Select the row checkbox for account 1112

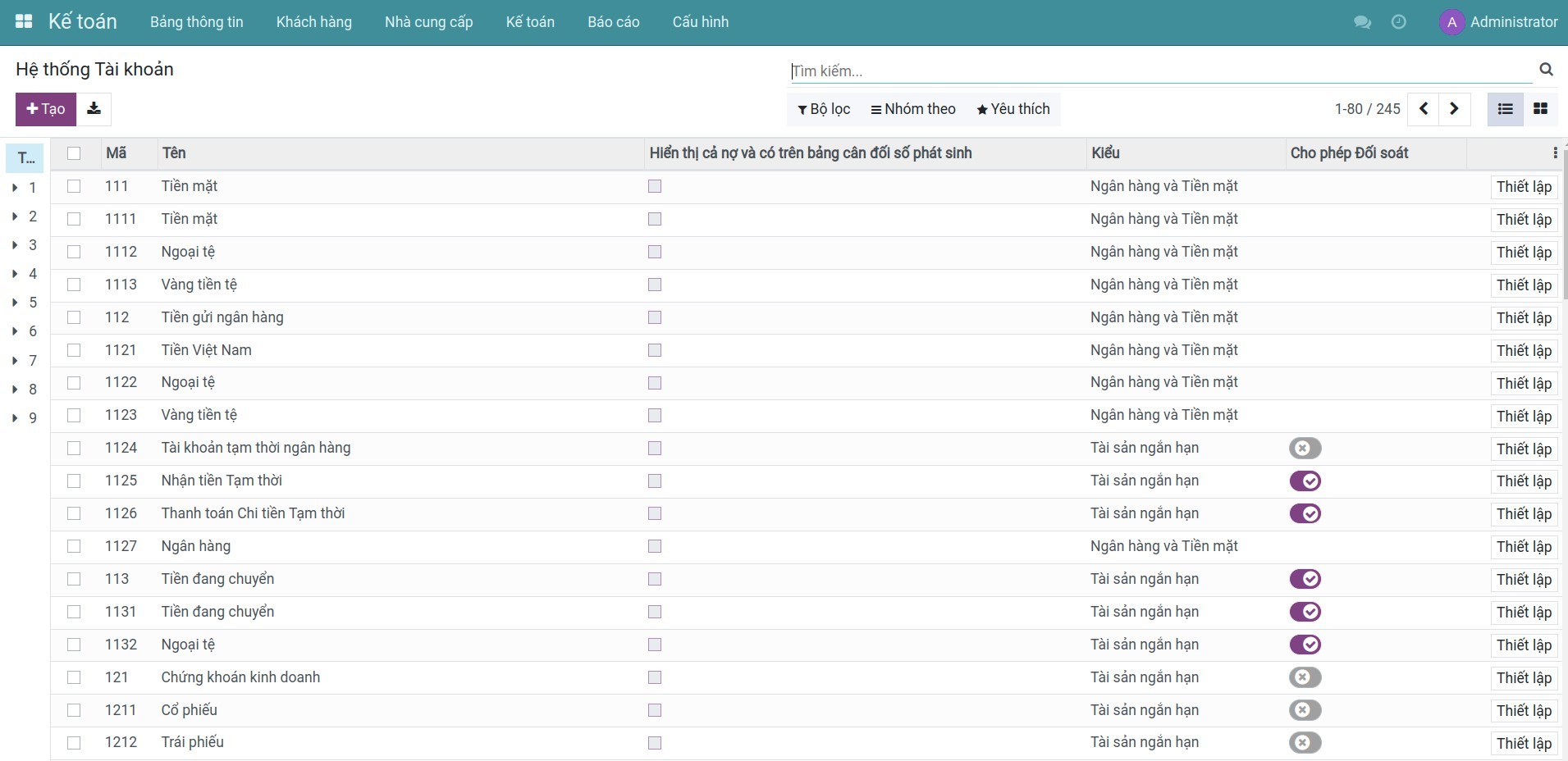pyautogui.click(x=74, y=252)
